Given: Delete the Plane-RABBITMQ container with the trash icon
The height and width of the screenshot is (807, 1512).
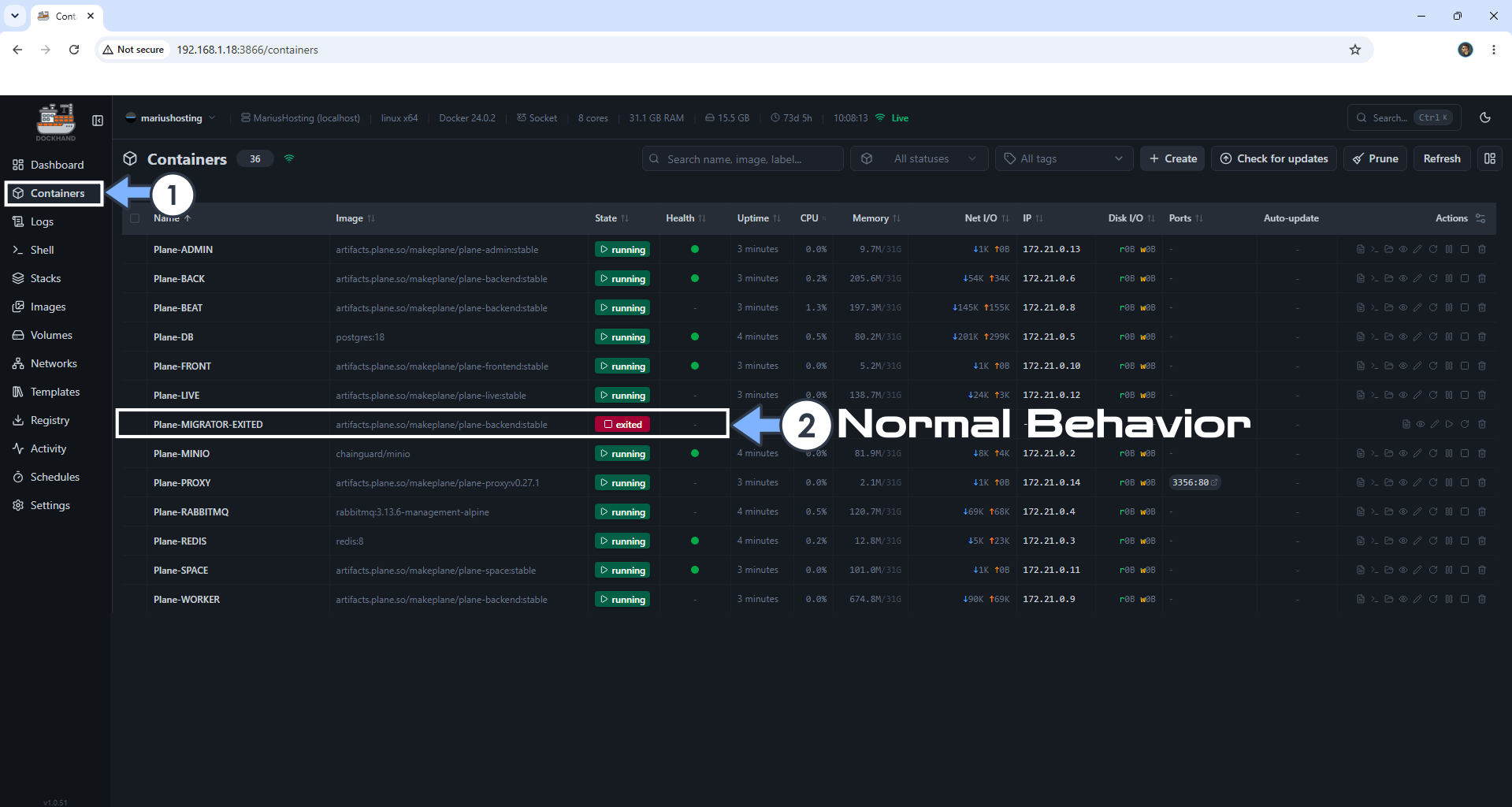Looking at the screenshot, I should pos(1482,511).
